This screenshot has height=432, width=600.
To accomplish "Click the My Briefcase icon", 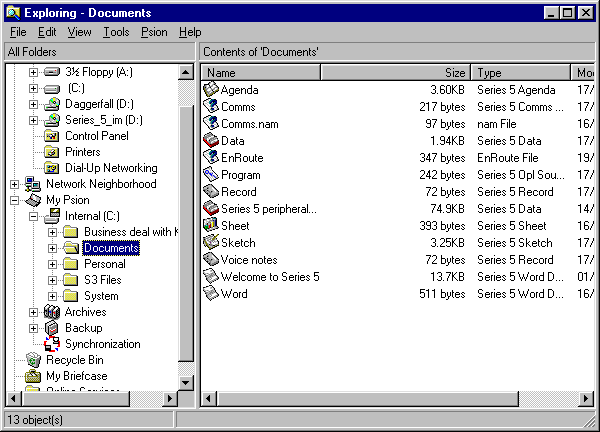I will click(33, 376).
